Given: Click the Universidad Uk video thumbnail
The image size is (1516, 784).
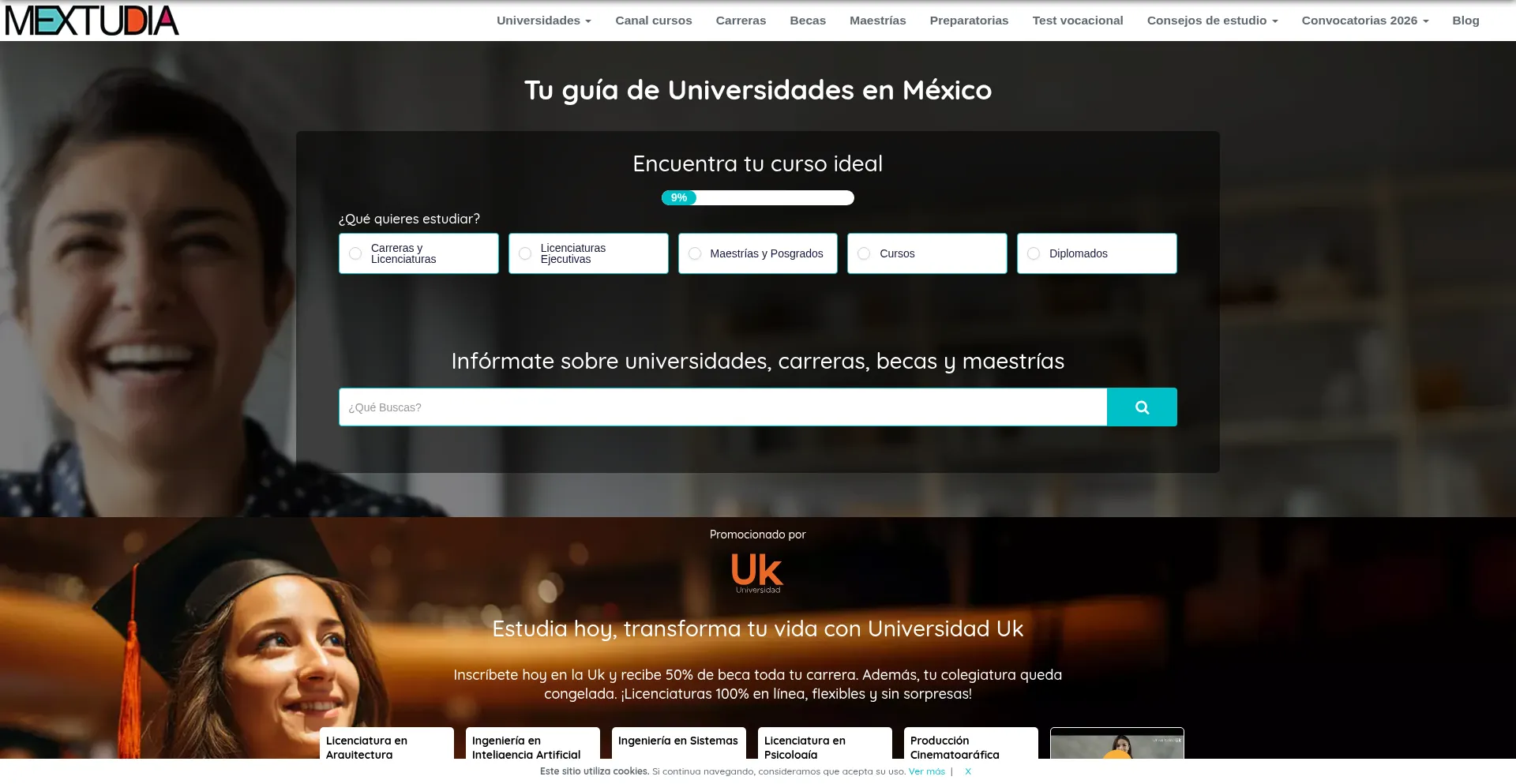Looking at the screenshot, I should tap(1117, 744).
